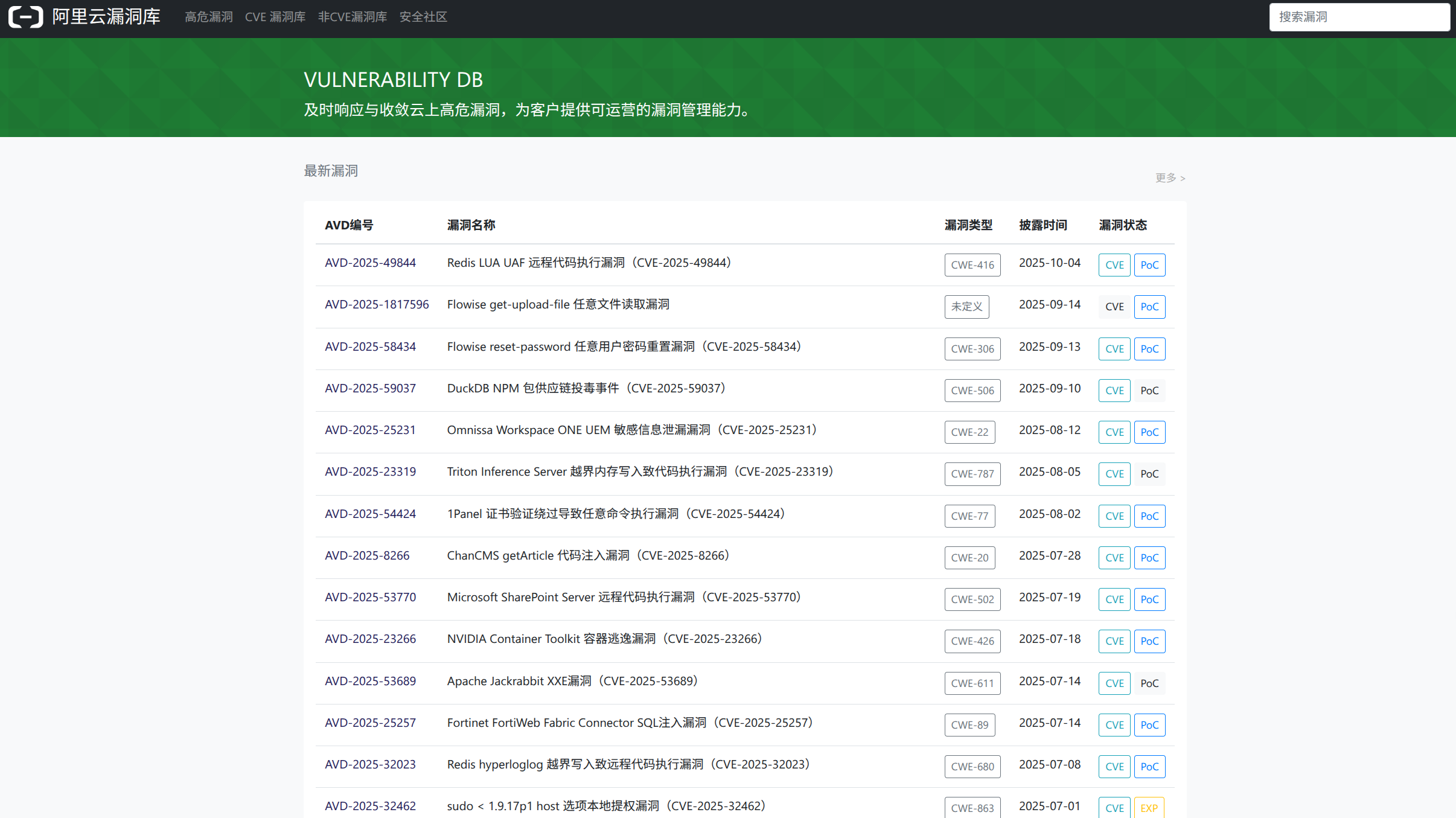The width and height of the screenshot is (1456, 818).
Task: Click the CWE-416 type badge
Action: [x=972, y=265]
